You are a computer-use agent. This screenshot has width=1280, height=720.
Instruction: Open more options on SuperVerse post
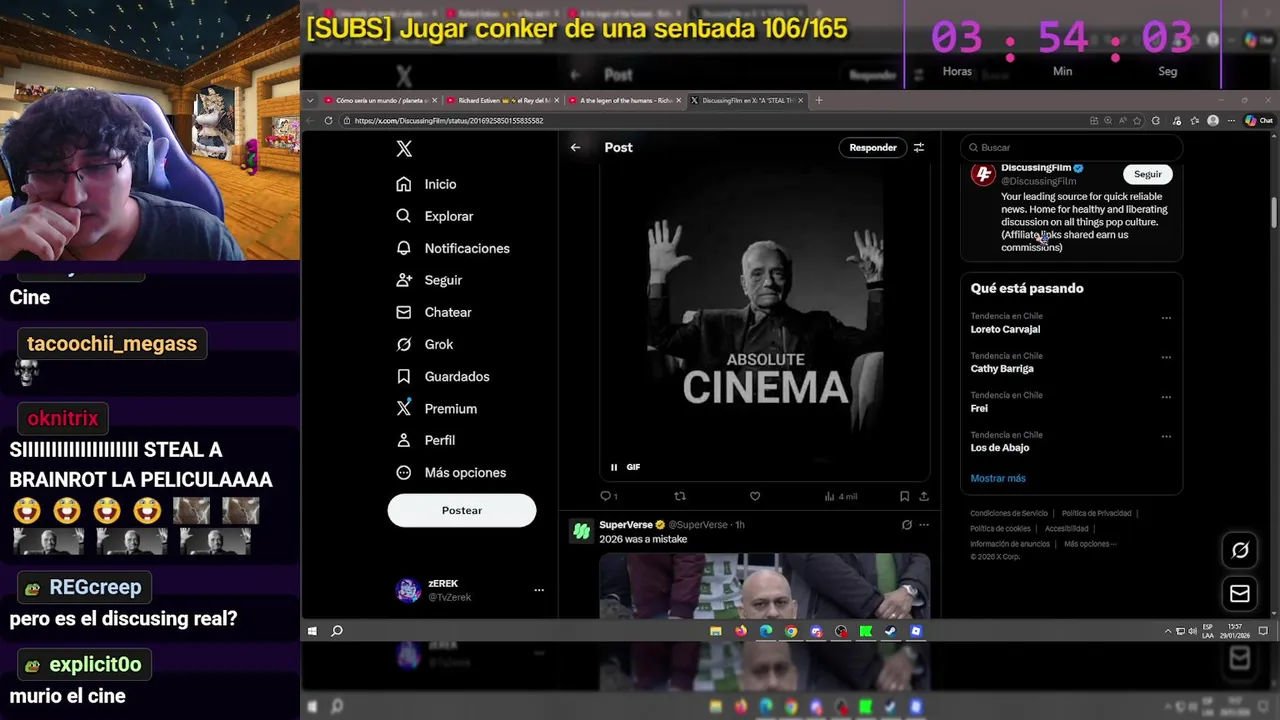point(924,524)
